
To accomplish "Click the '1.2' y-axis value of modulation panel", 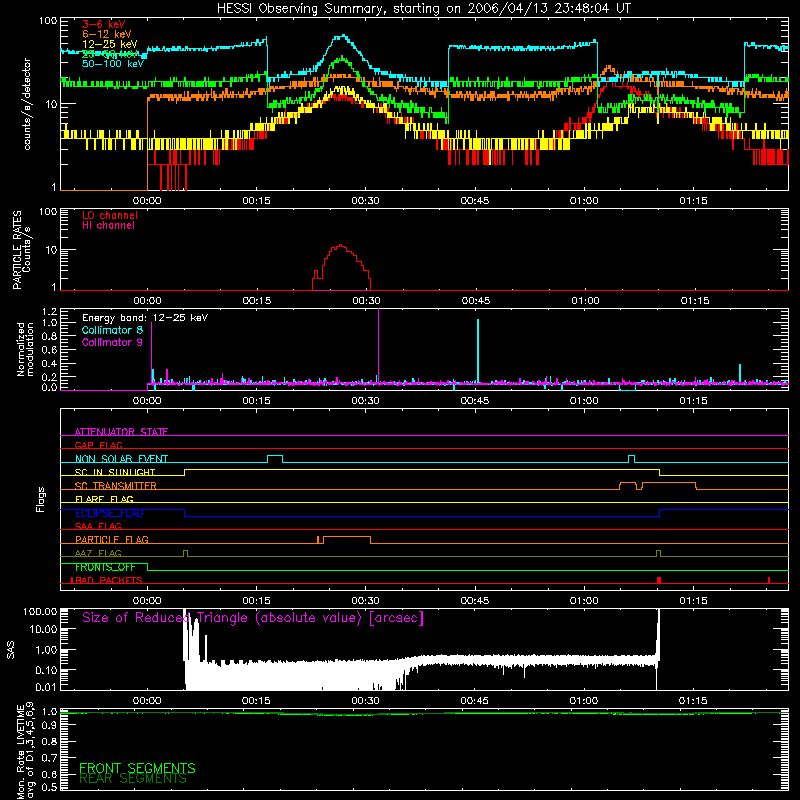I will coord(49,312).
